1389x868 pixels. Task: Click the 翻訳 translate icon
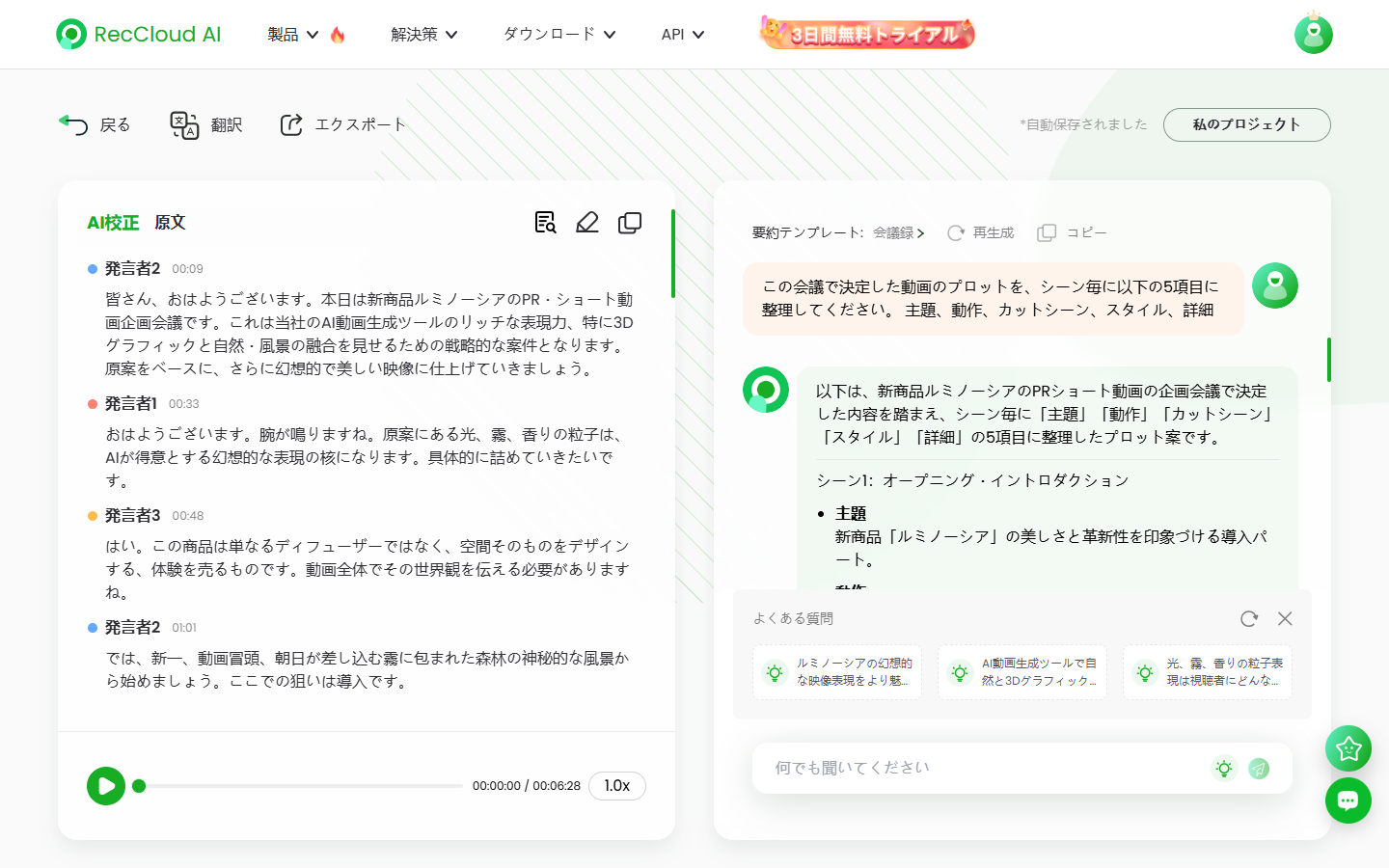(x=205, y=124)
